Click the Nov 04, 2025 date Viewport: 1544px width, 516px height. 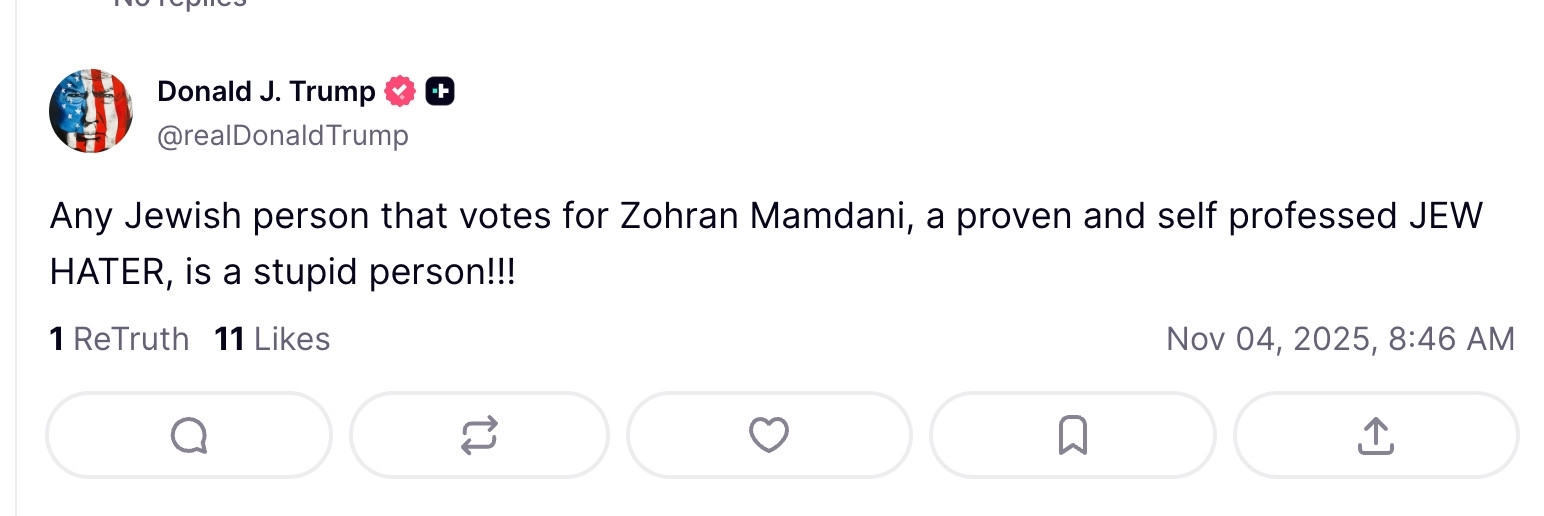pos(1267,339)
